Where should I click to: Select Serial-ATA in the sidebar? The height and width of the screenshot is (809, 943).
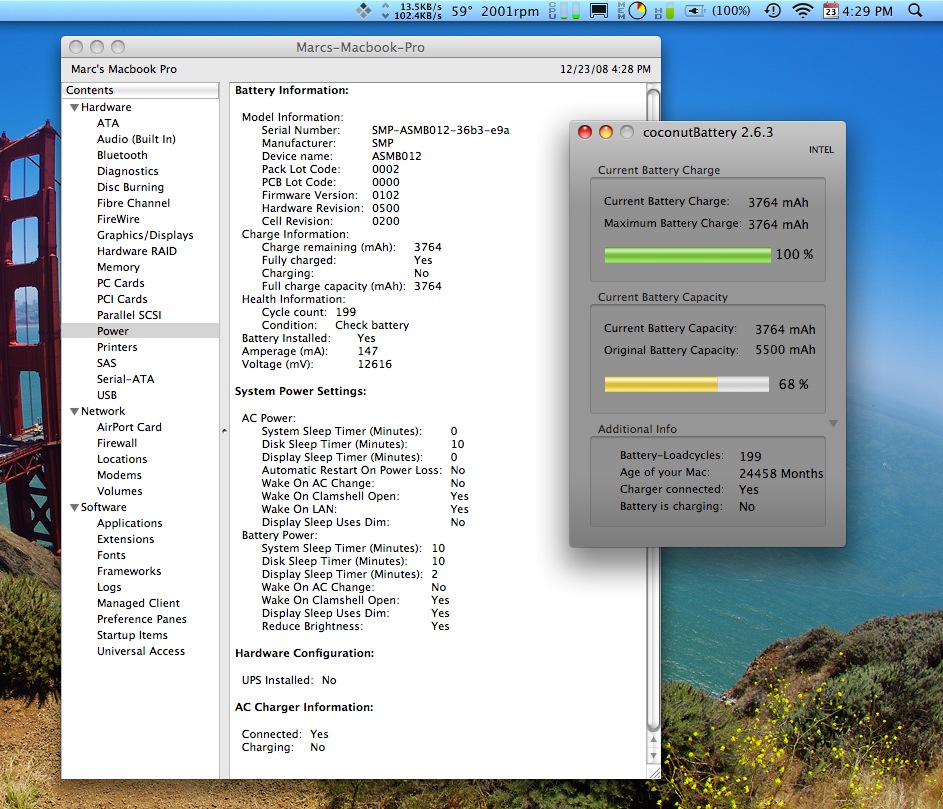(126, 379)
